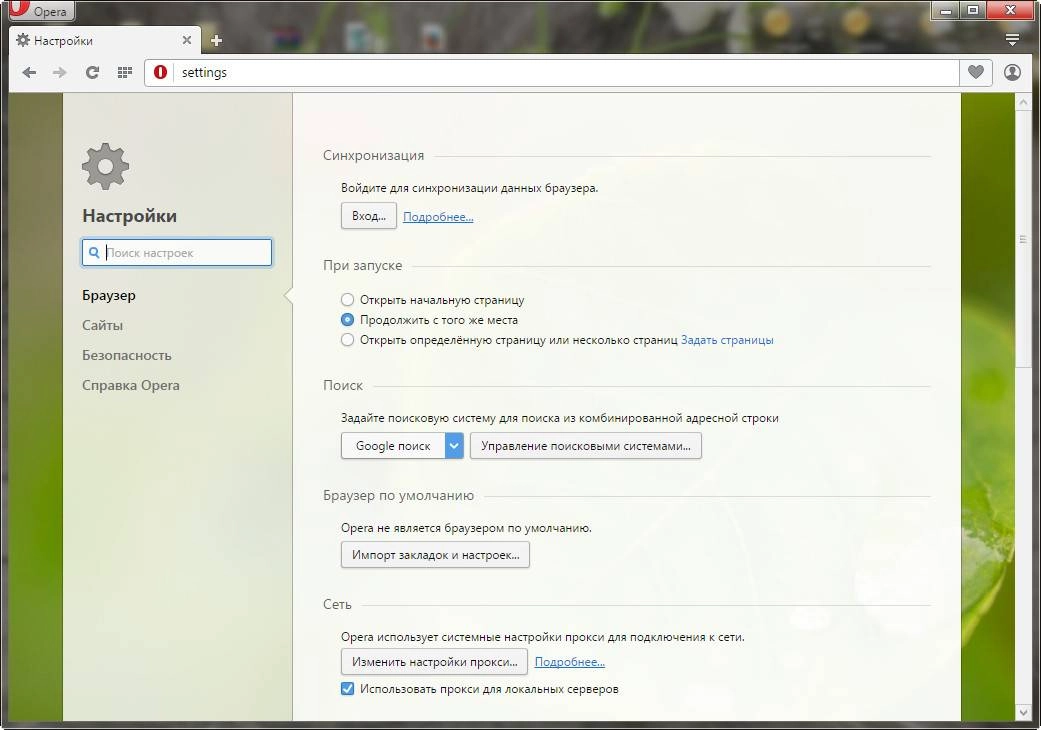Open Подробнее link under Сеть

tap(570, 662)
